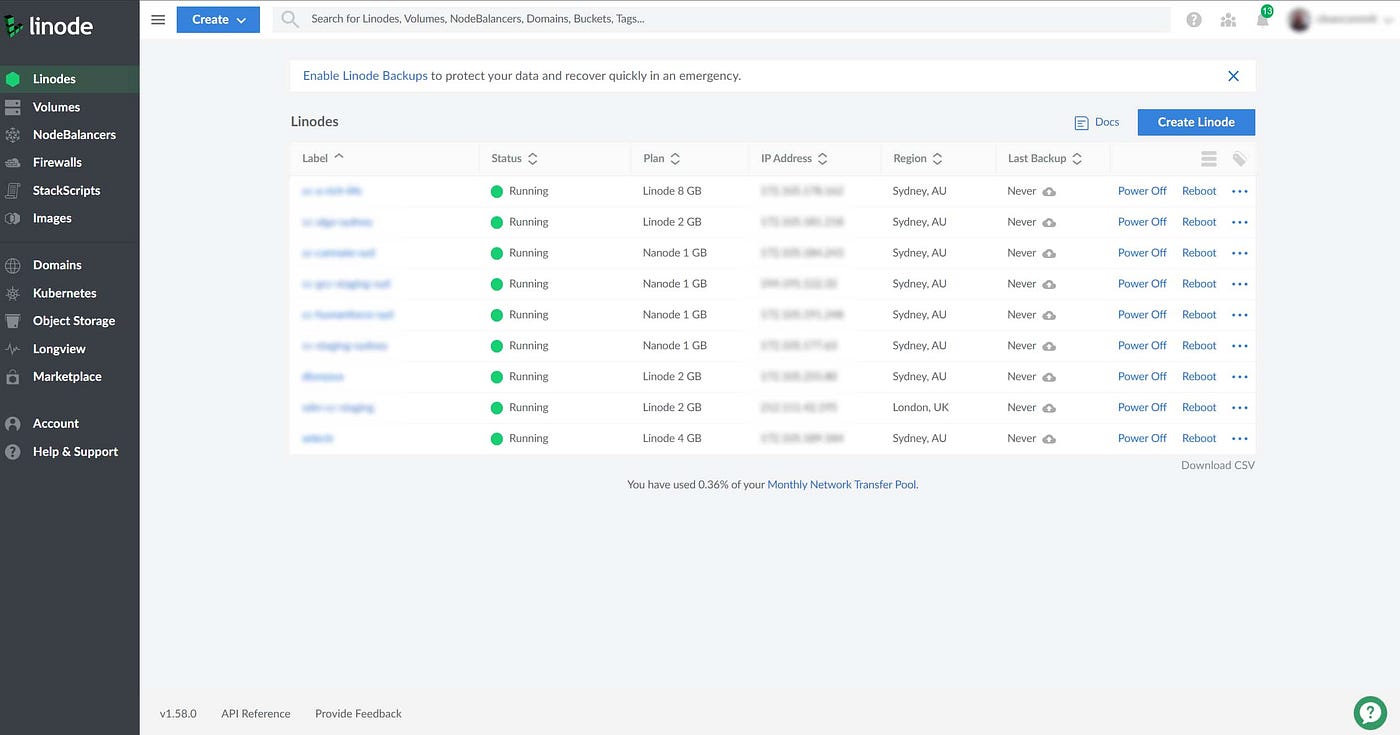Open the green help chat bubble

tap(1369, 712)
